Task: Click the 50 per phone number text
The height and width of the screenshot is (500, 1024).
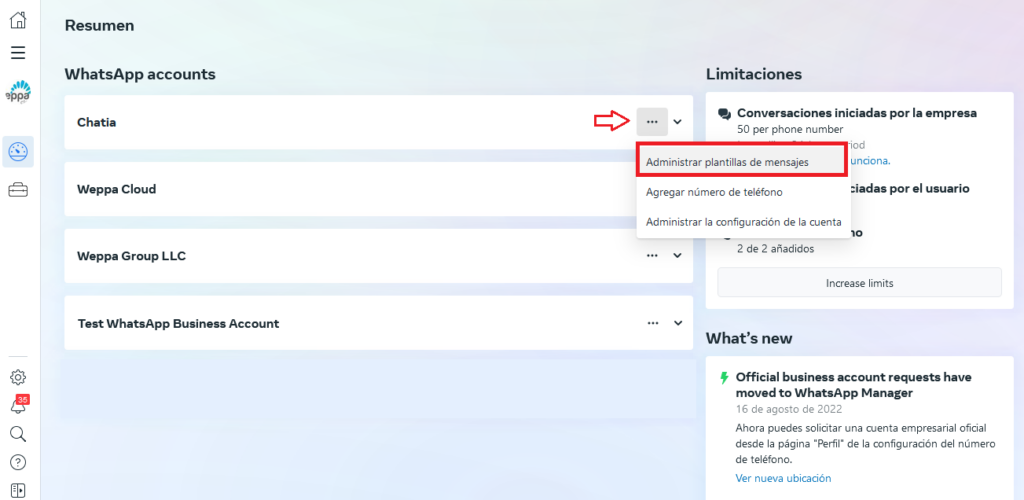Action: [790, 129]
